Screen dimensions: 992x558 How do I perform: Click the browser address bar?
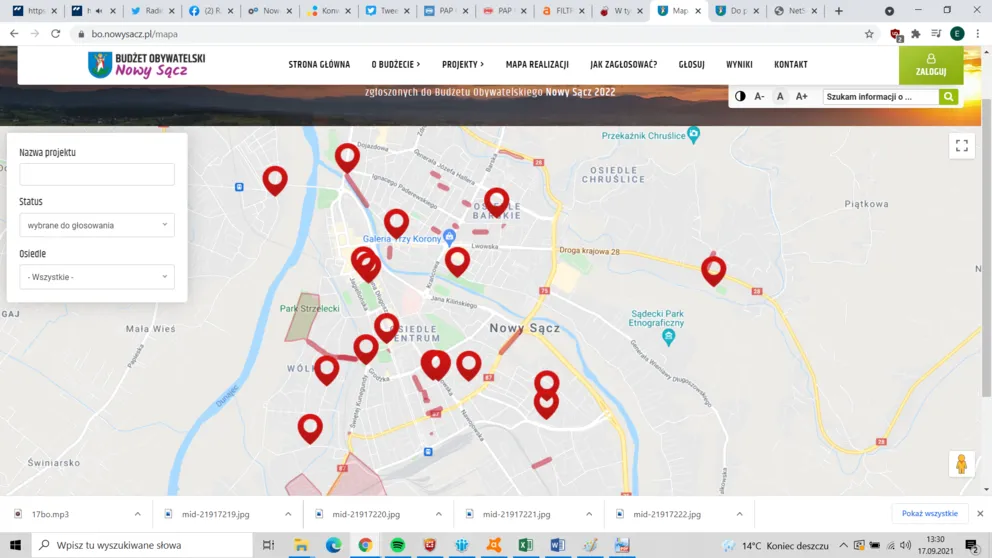(x=468, y=34)
